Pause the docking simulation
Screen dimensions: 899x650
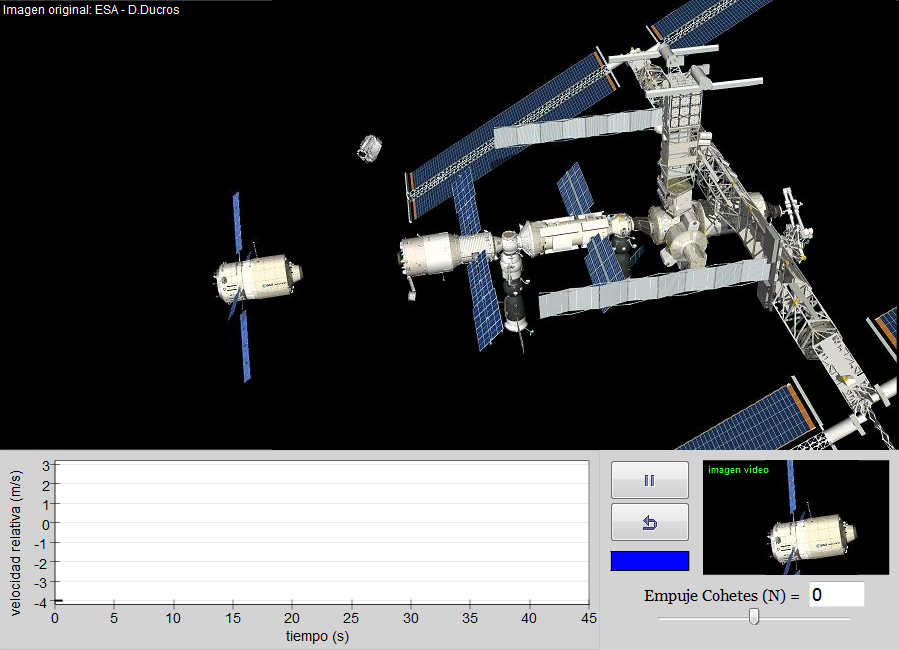click(x=650, y=480)
